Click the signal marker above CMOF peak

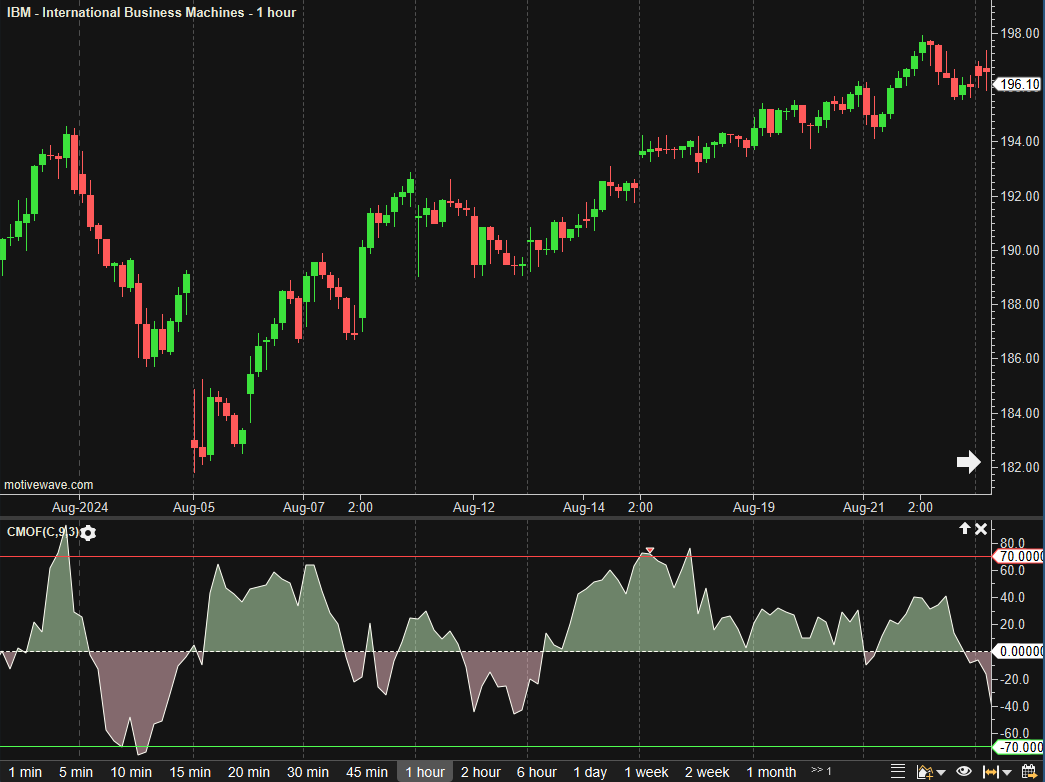[x=650, y=551]
